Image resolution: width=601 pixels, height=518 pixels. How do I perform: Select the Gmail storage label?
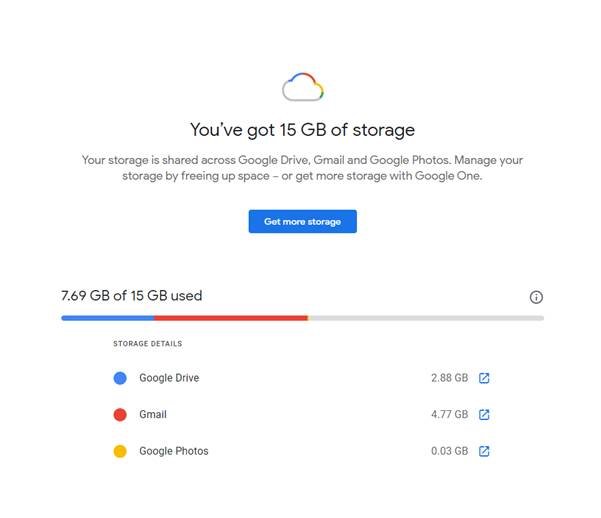pos(153,414)
